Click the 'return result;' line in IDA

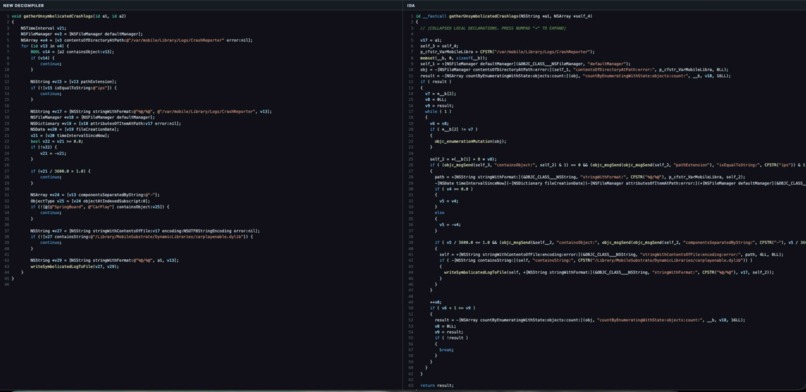click(437, 385)
